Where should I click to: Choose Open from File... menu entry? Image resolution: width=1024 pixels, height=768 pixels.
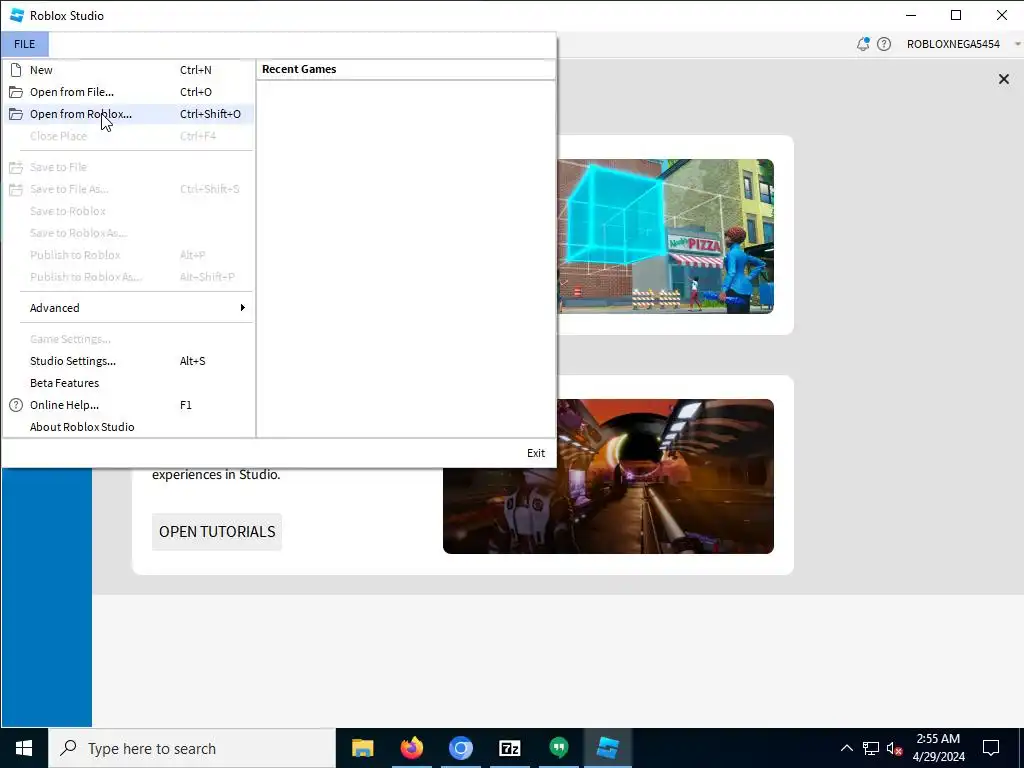tap(129, 92)
